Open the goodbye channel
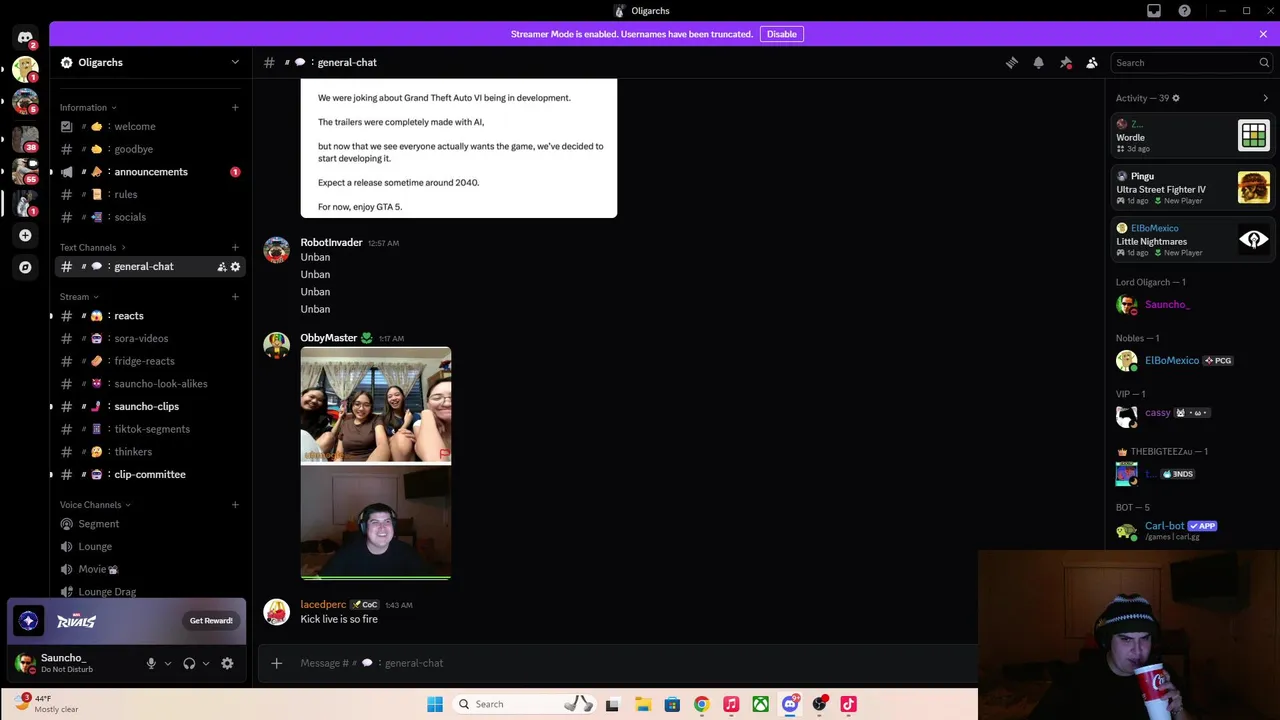1280x720 pixels. [150, 149]
